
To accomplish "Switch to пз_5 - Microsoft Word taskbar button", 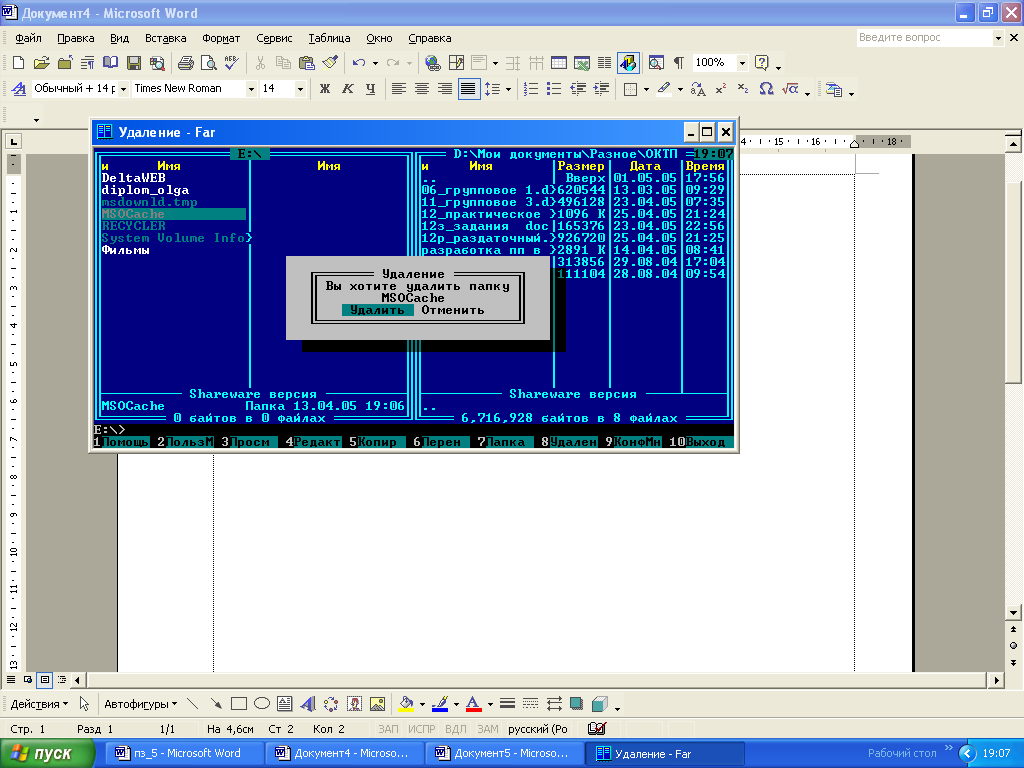I will pyautogui.click(x=185, y=753).
